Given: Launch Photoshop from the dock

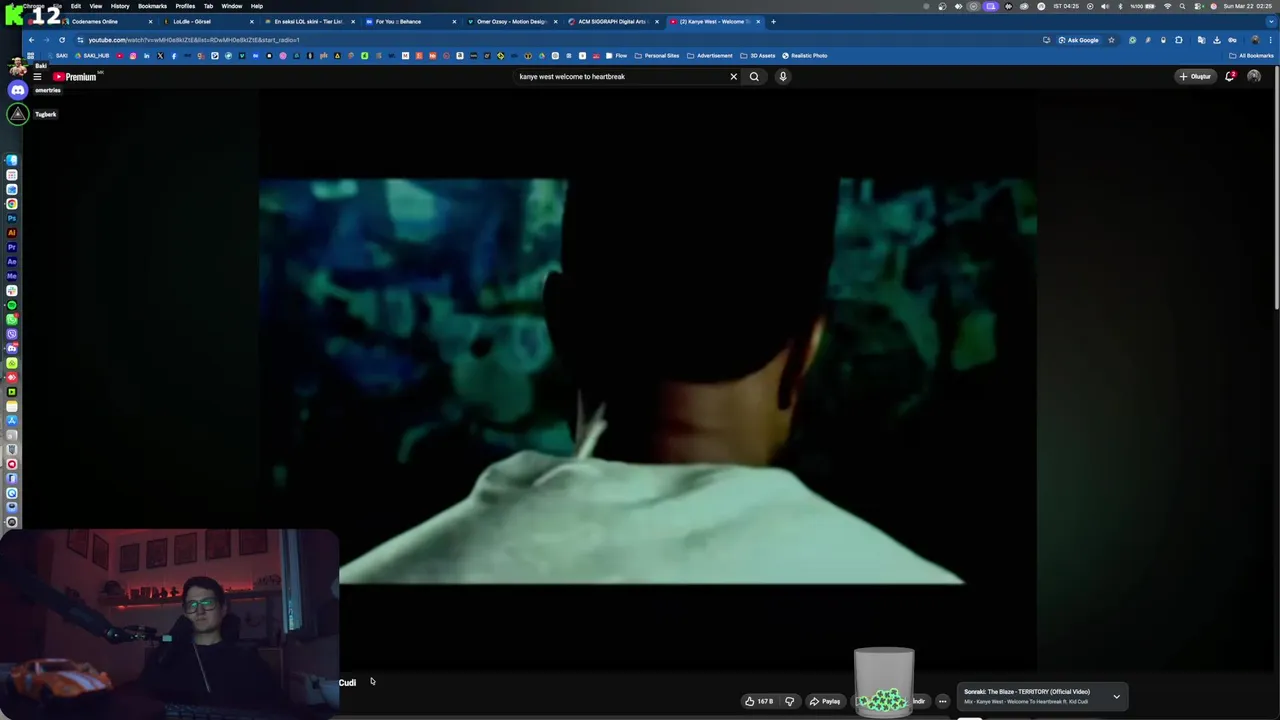Looking at the screenshot, I should click(12, 218).
